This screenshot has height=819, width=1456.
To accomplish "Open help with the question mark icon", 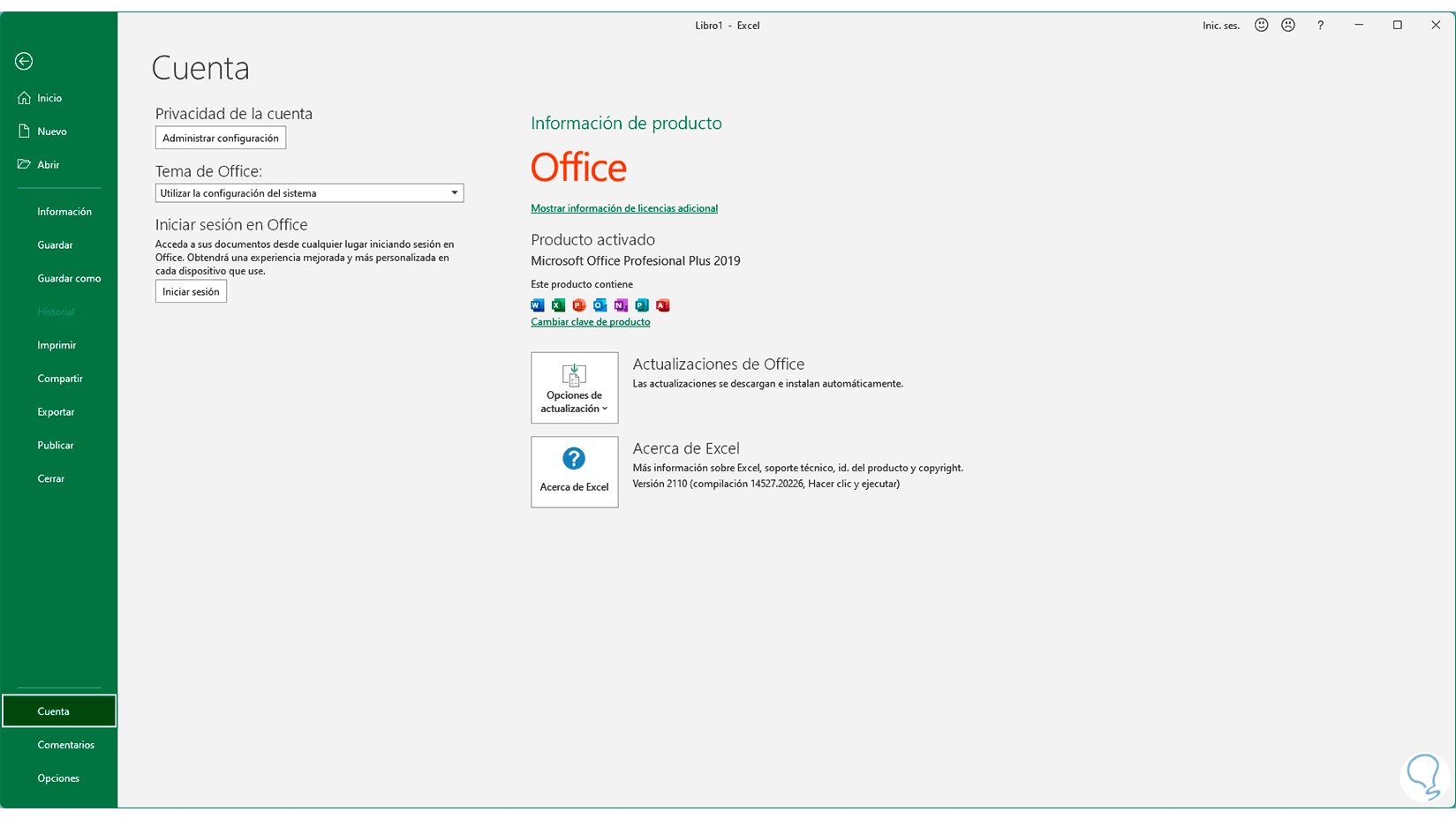I will [1321, 26].
